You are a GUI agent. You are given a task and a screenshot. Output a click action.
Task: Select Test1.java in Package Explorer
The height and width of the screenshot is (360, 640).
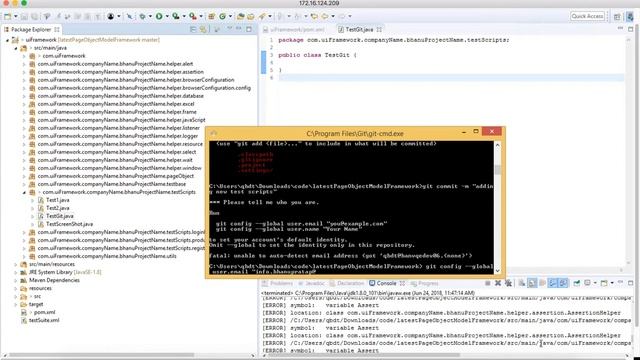[x=58, y=200]
